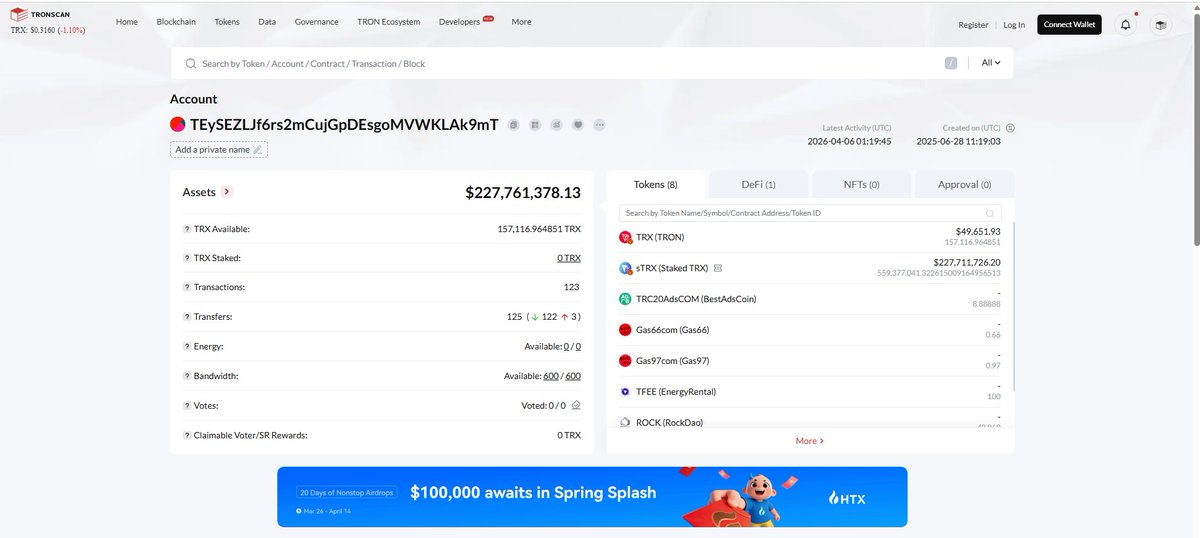This screenshot has height=538, width=1200.
Task: Click the magnifier icon in the token search box
Action: click(x=990, y=213)
